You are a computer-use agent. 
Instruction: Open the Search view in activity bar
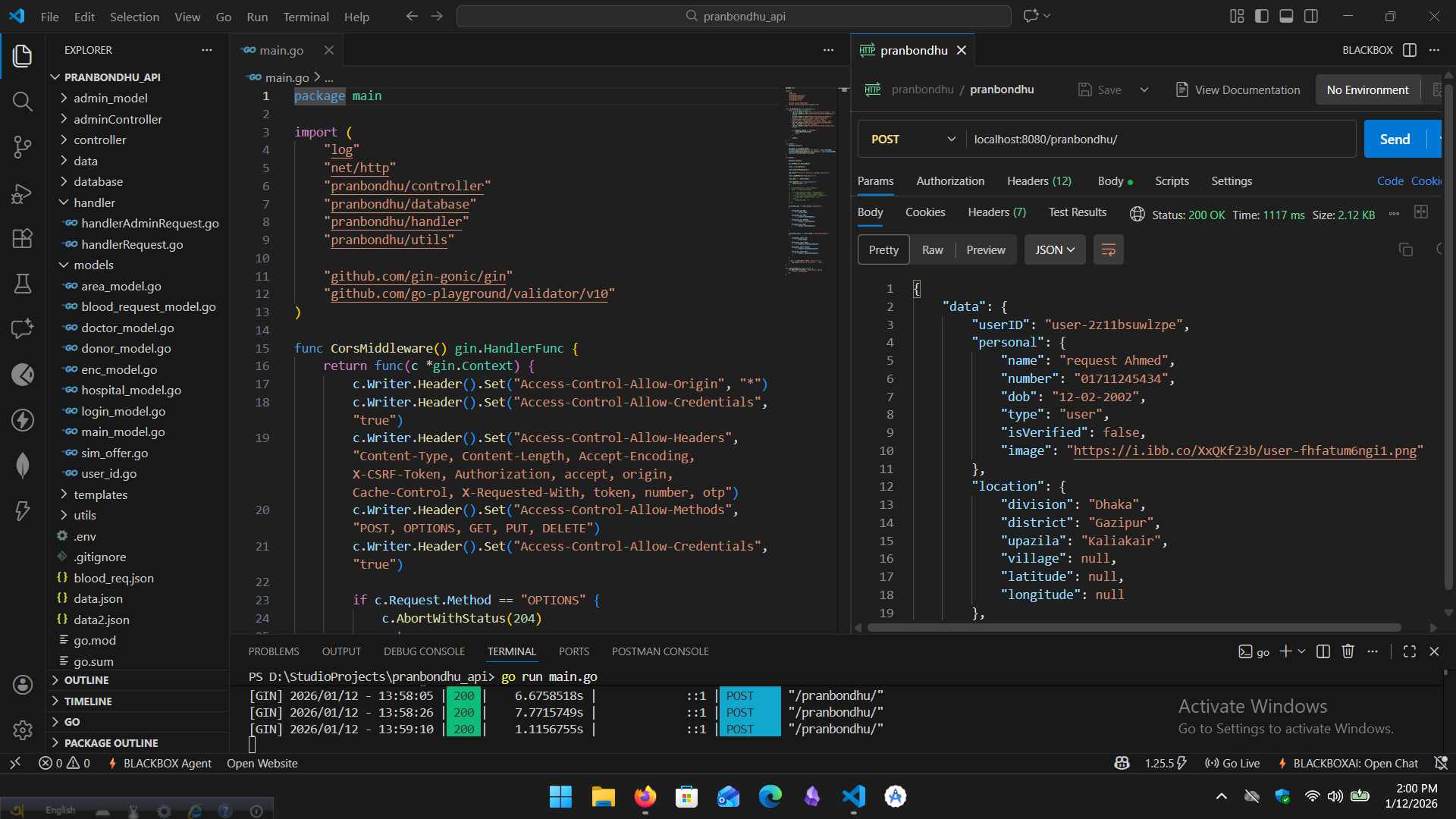22,102
